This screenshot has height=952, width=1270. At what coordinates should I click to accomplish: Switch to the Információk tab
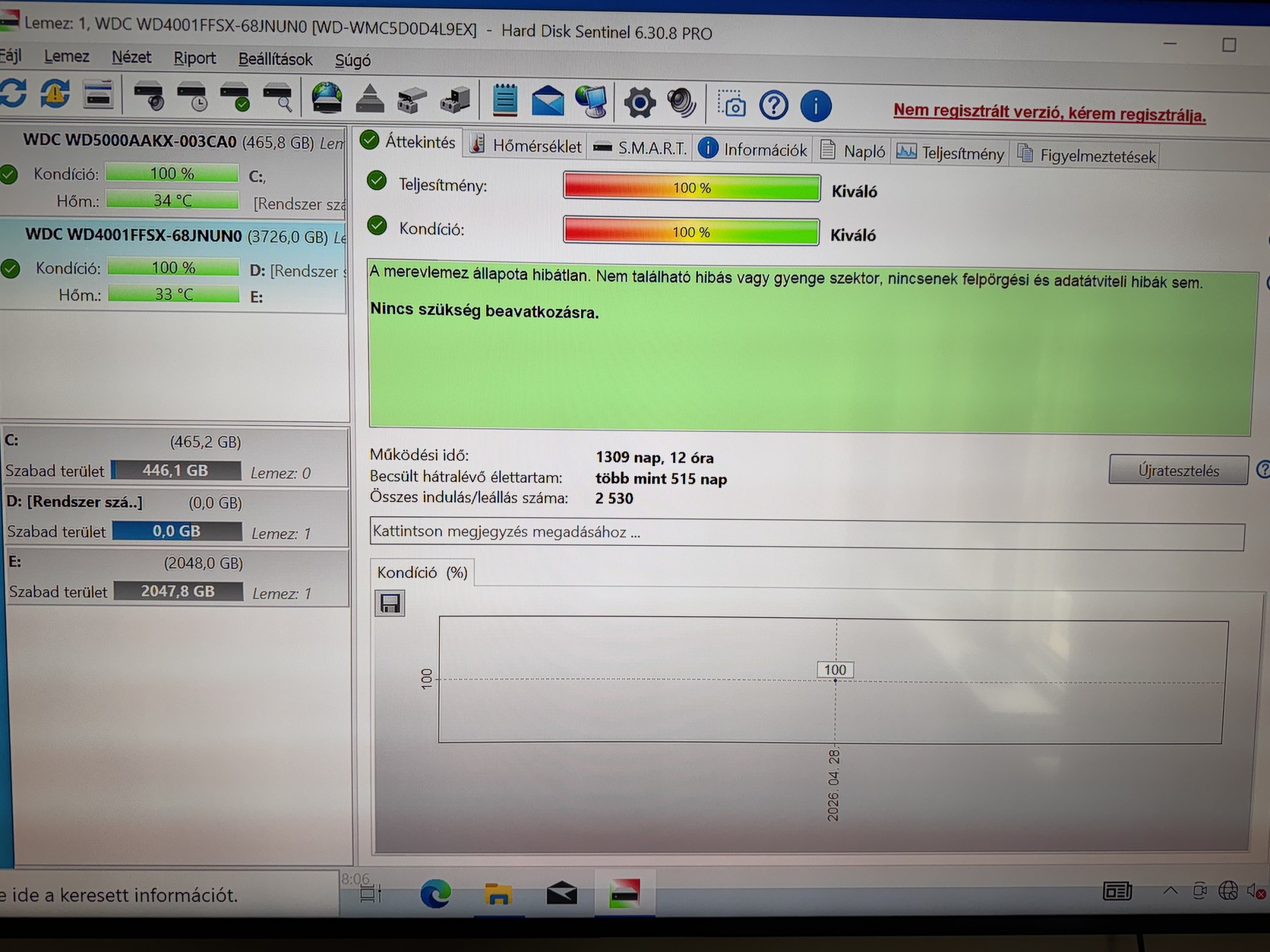[x=753, y=149]
